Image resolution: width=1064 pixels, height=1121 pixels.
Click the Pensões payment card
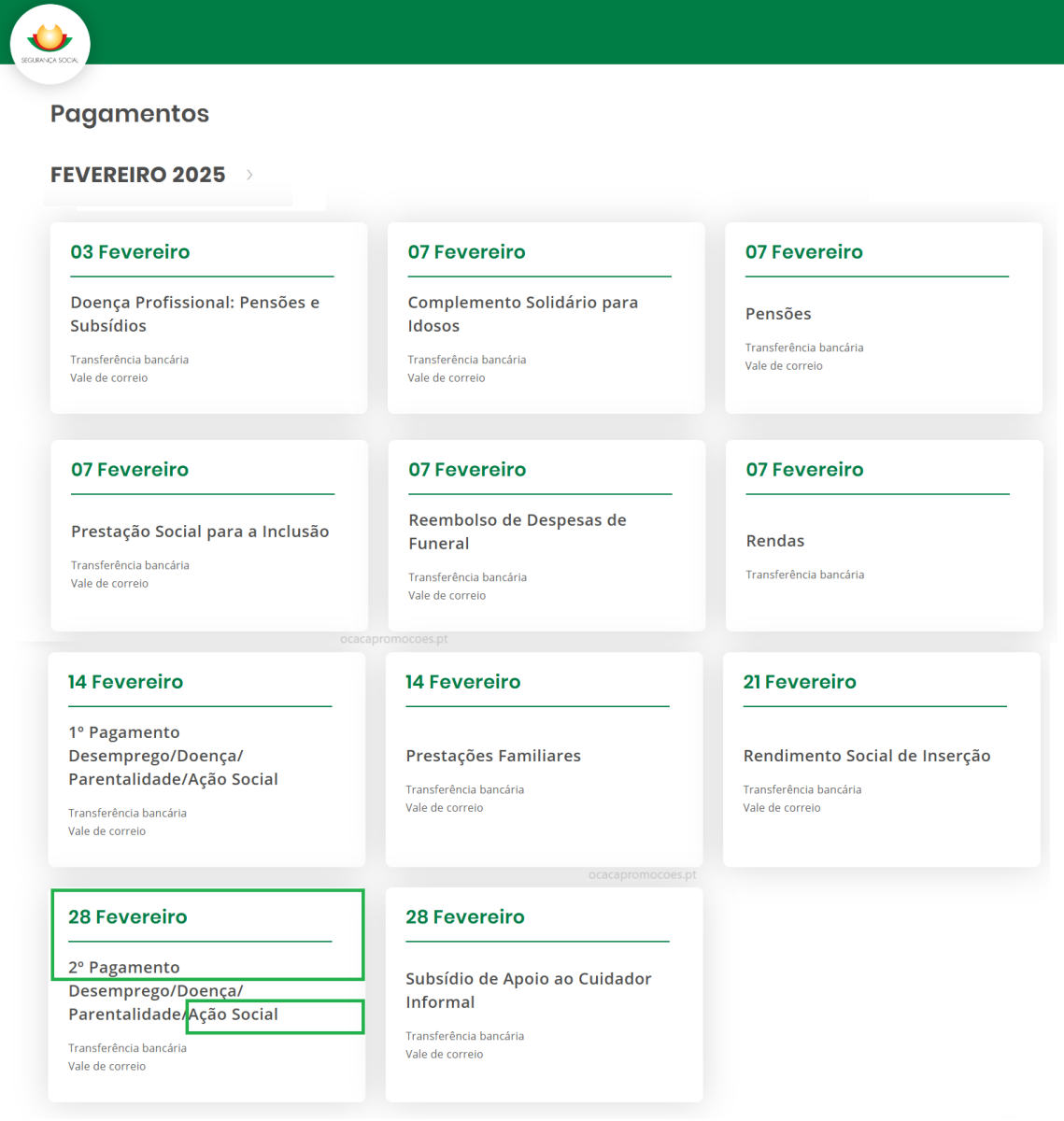point(778,314)
